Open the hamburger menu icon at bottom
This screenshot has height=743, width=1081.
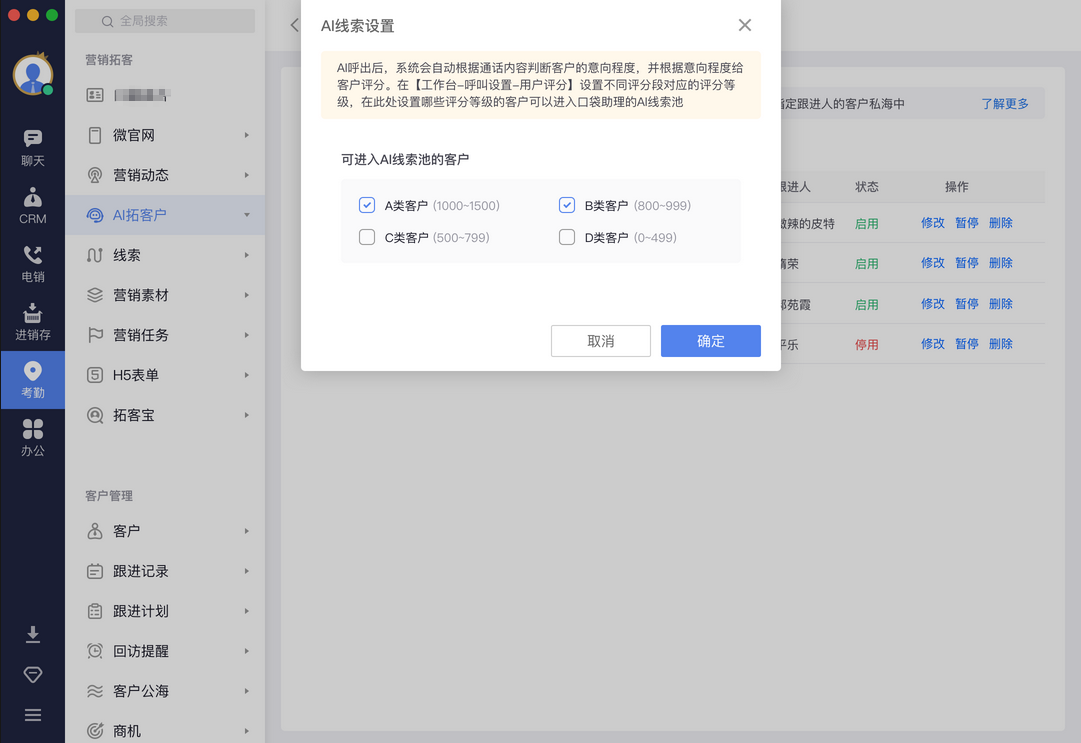coord(32,715)
